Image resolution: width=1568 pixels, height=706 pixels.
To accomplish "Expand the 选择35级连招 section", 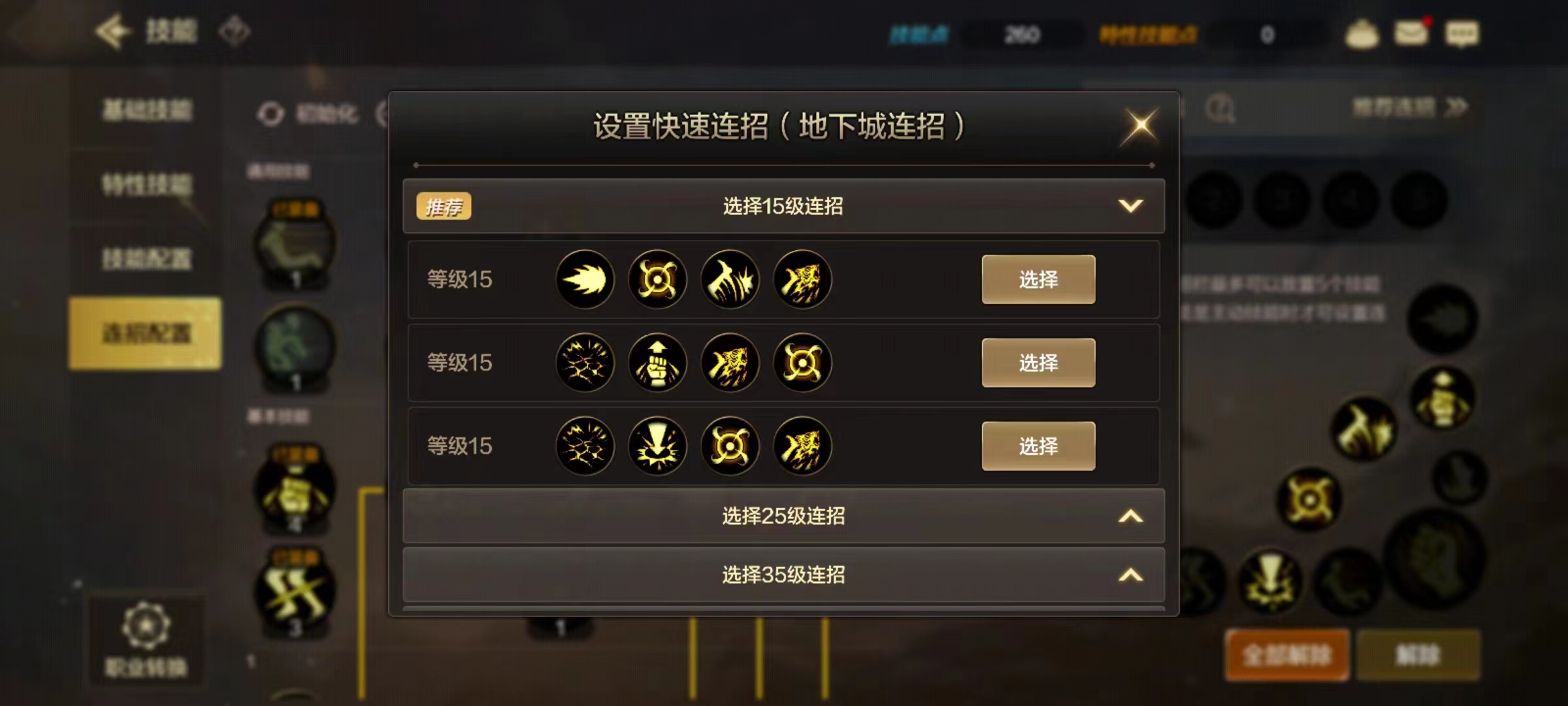I will [x=783, y=575].
